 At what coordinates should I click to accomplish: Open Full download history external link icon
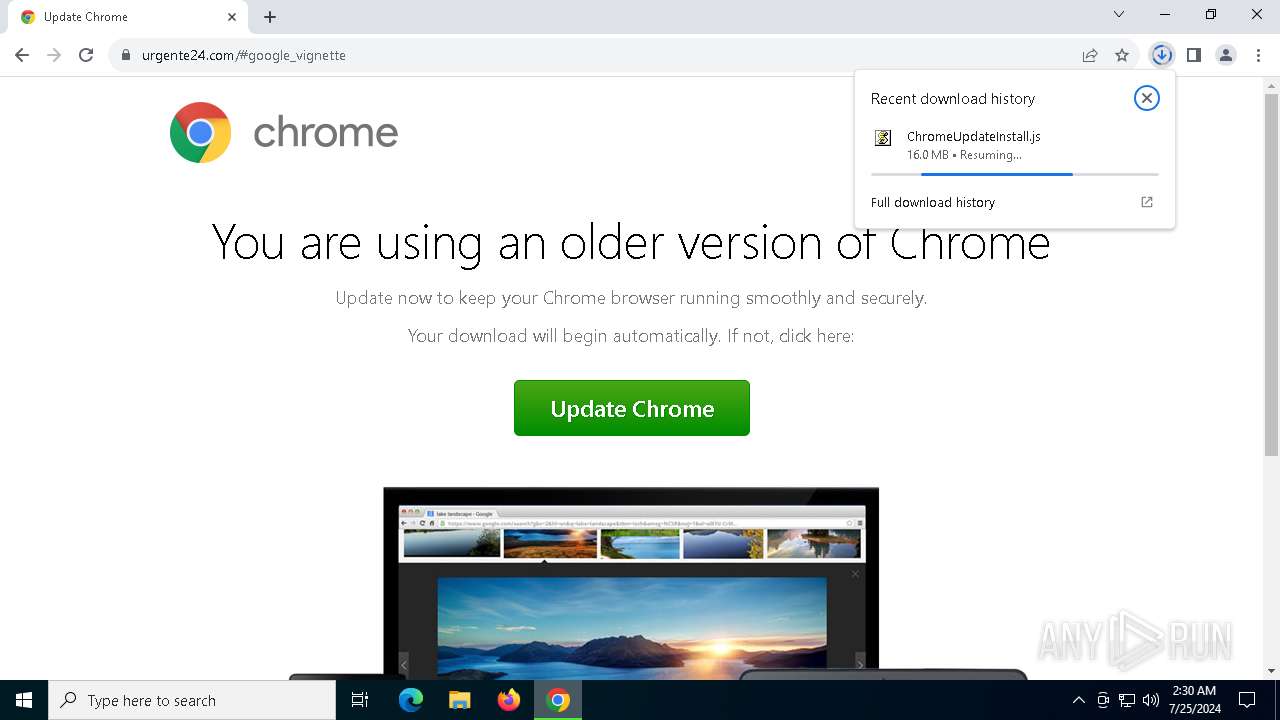[x=1147, y=202]
